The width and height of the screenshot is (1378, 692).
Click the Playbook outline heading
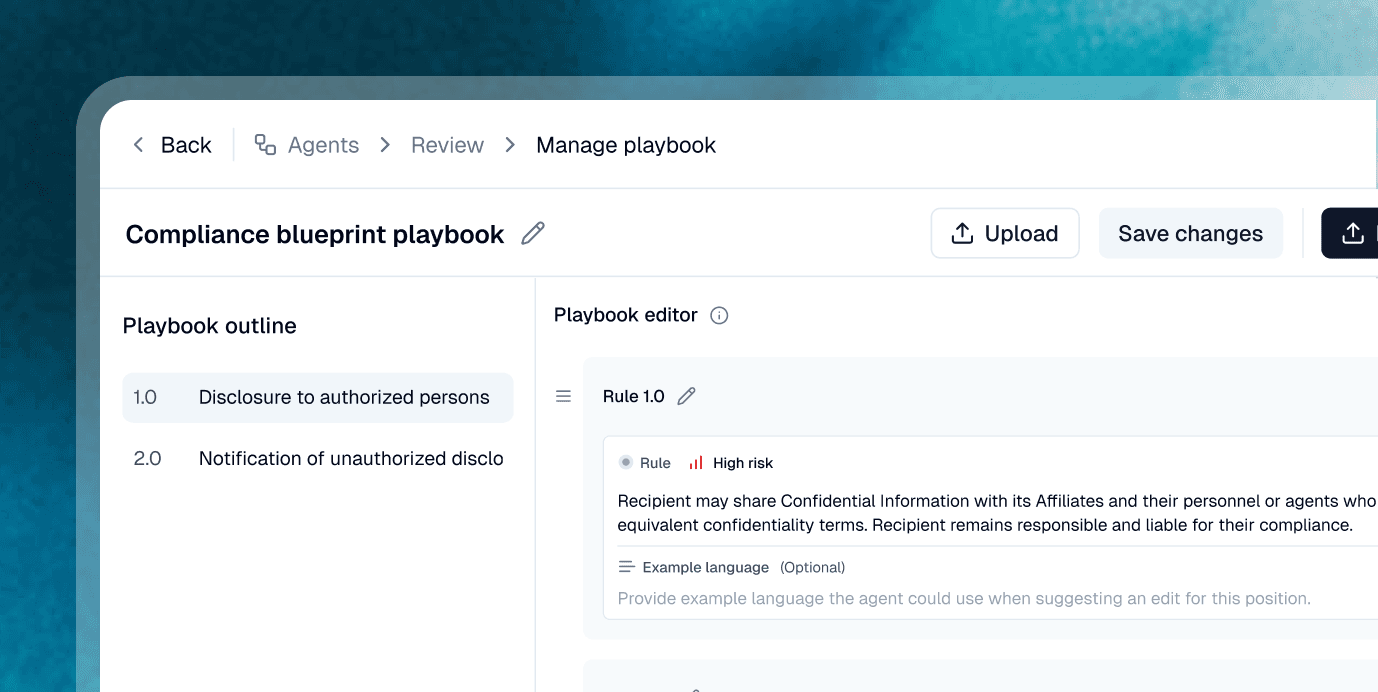210,326
